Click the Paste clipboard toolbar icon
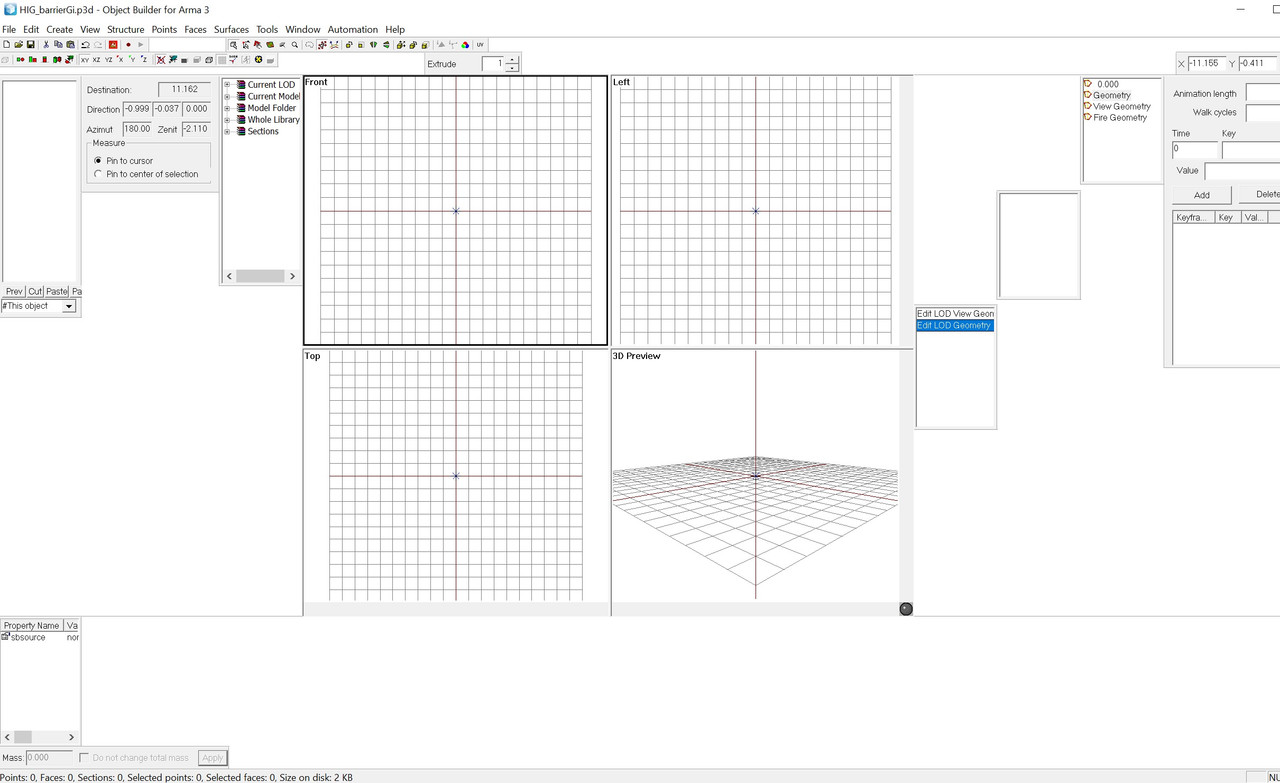The image size is (1280, 783). tap(70, 44)
